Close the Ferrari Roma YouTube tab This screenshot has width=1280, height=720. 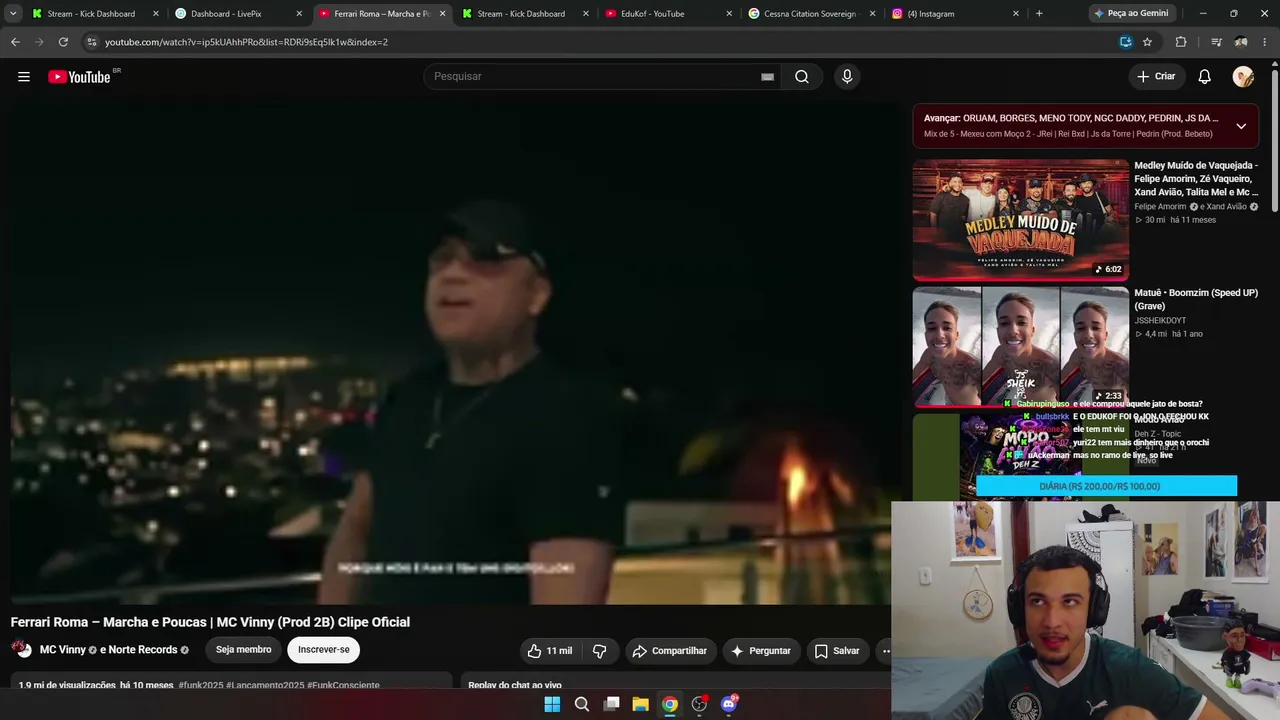(x=442, y=14)
